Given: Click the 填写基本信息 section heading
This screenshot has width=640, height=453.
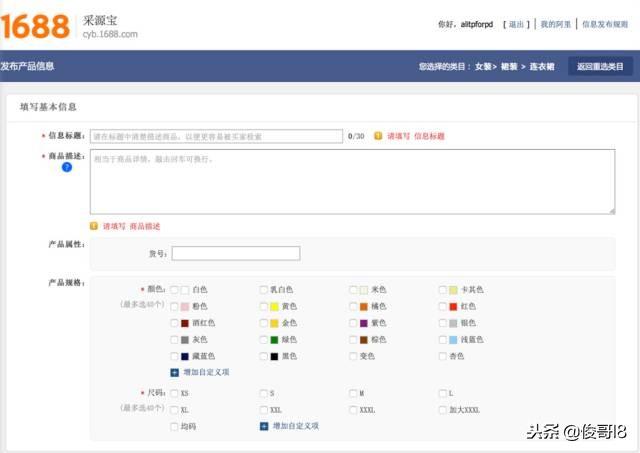Looking at the screenshot, I should [x=48, y=107].
